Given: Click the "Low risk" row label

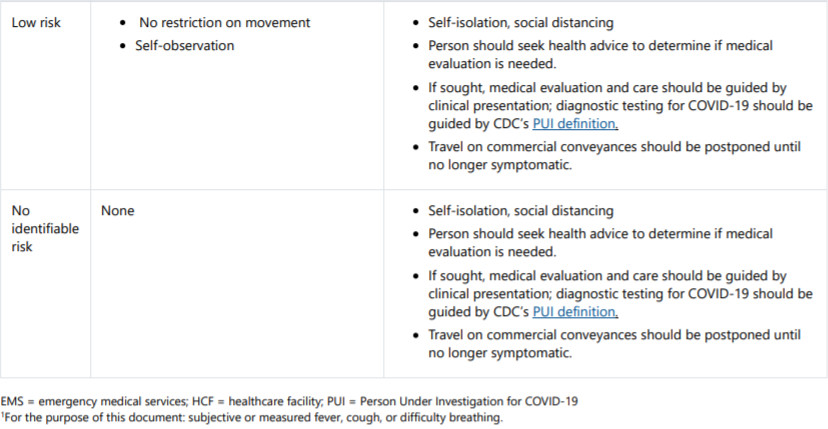Looking at the screenshot, I should click(x=35, y=23).
